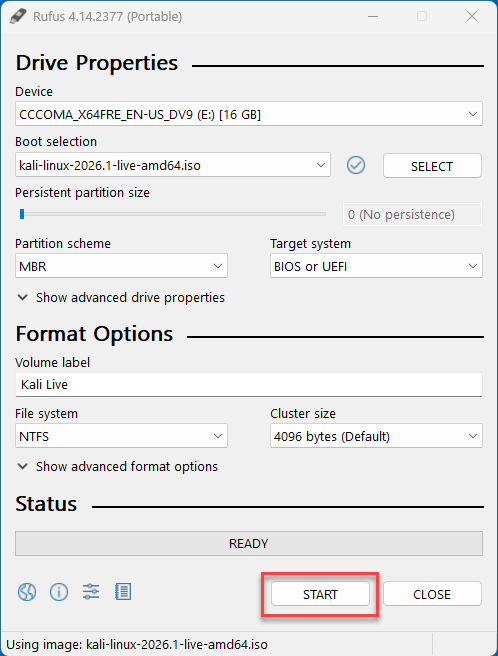
Task: Open the File system NTFS dropdown
Action: click(121, 436)
